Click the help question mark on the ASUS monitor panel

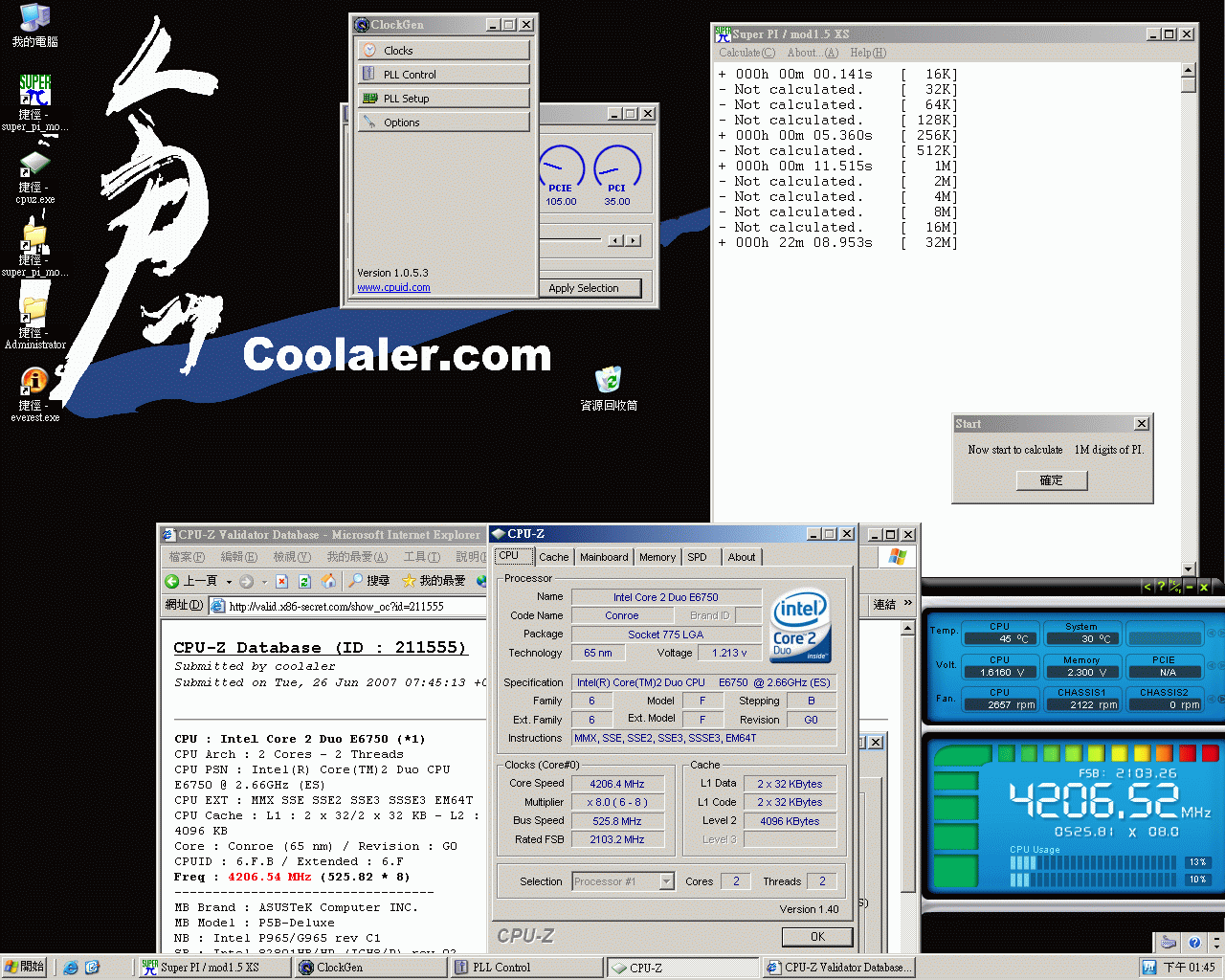(x=1161, y=587)
